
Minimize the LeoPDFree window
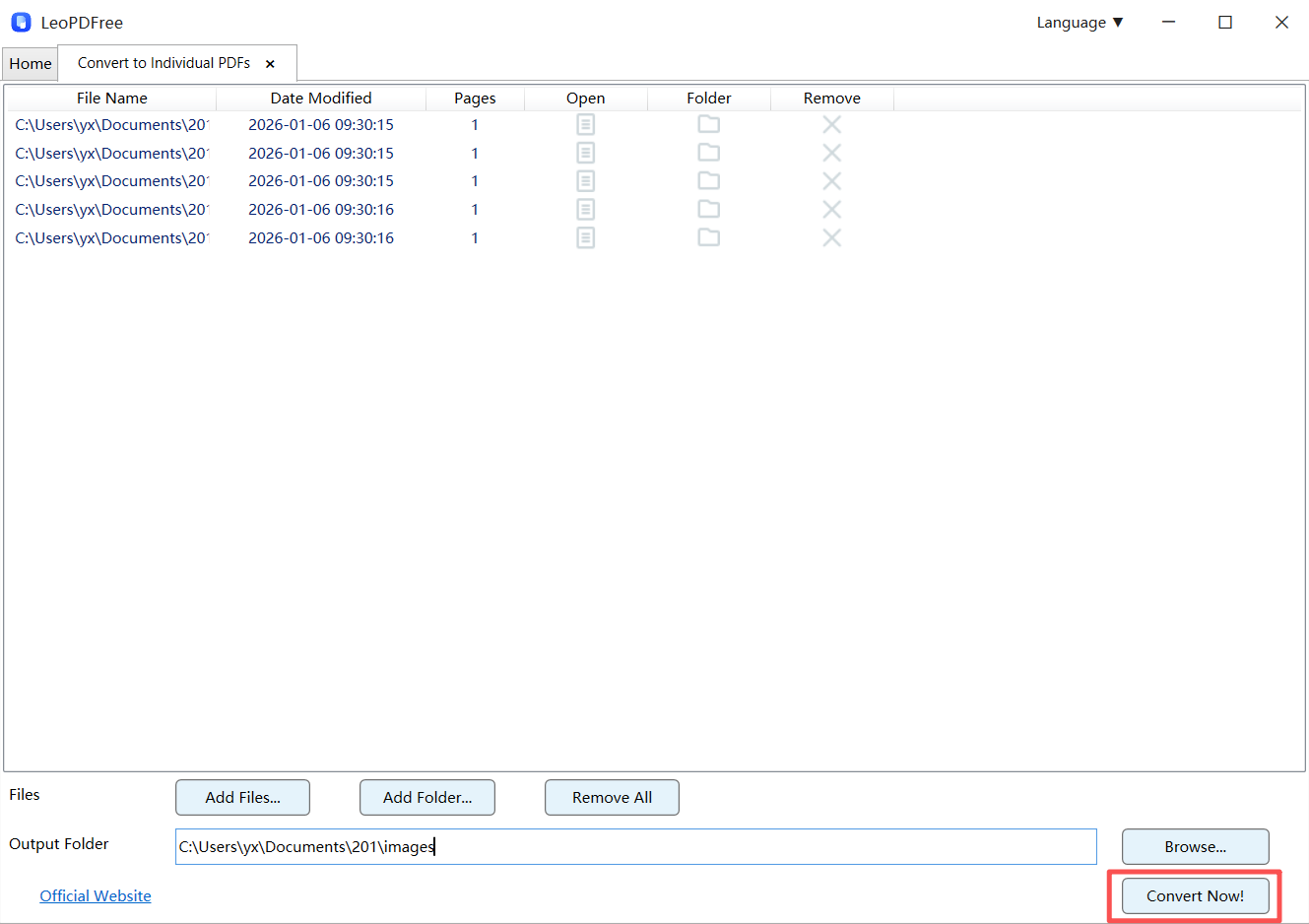1168,22
